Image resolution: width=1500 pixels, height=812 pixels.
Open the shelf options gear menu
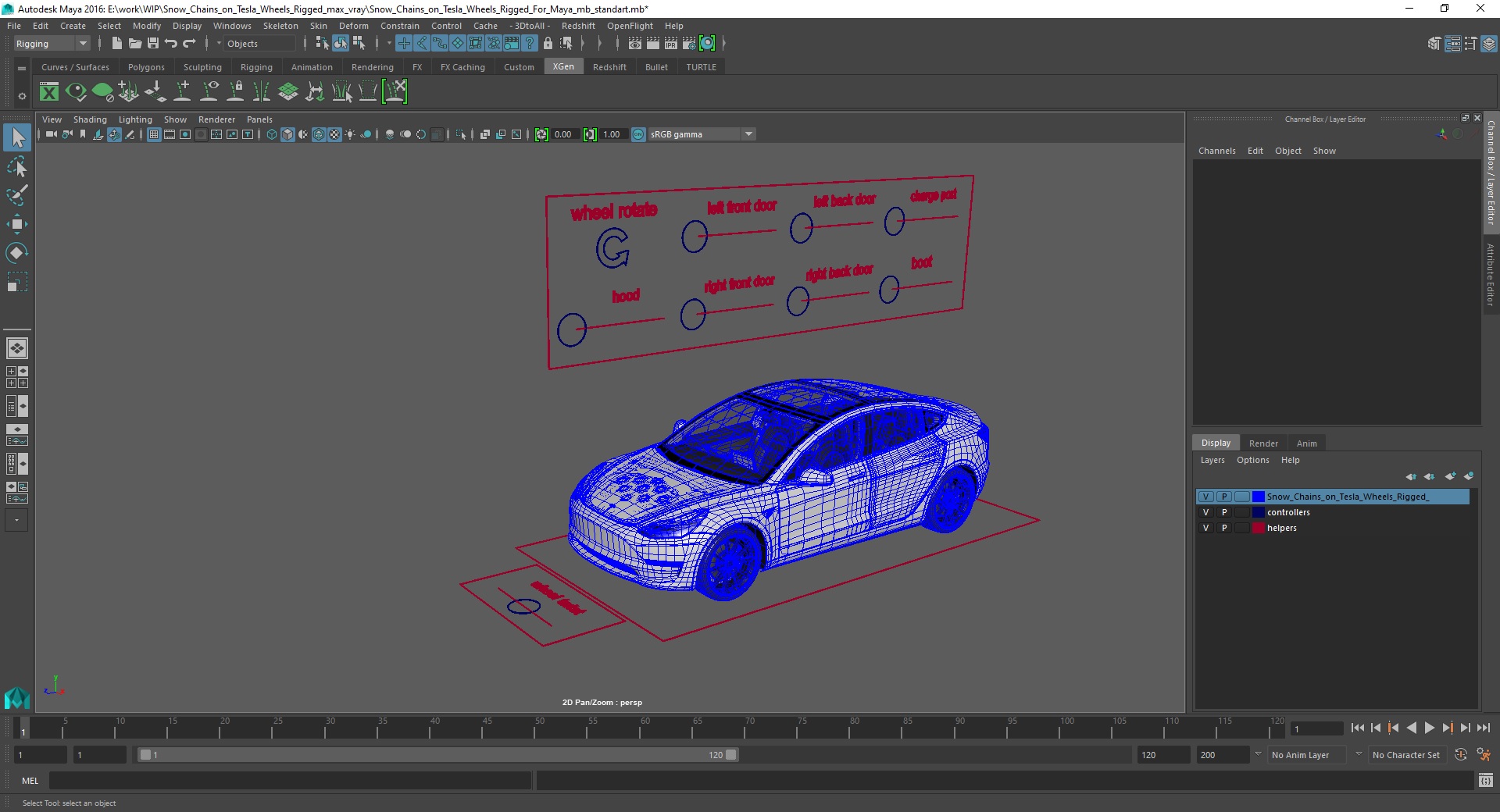click(x=22, y=96)
